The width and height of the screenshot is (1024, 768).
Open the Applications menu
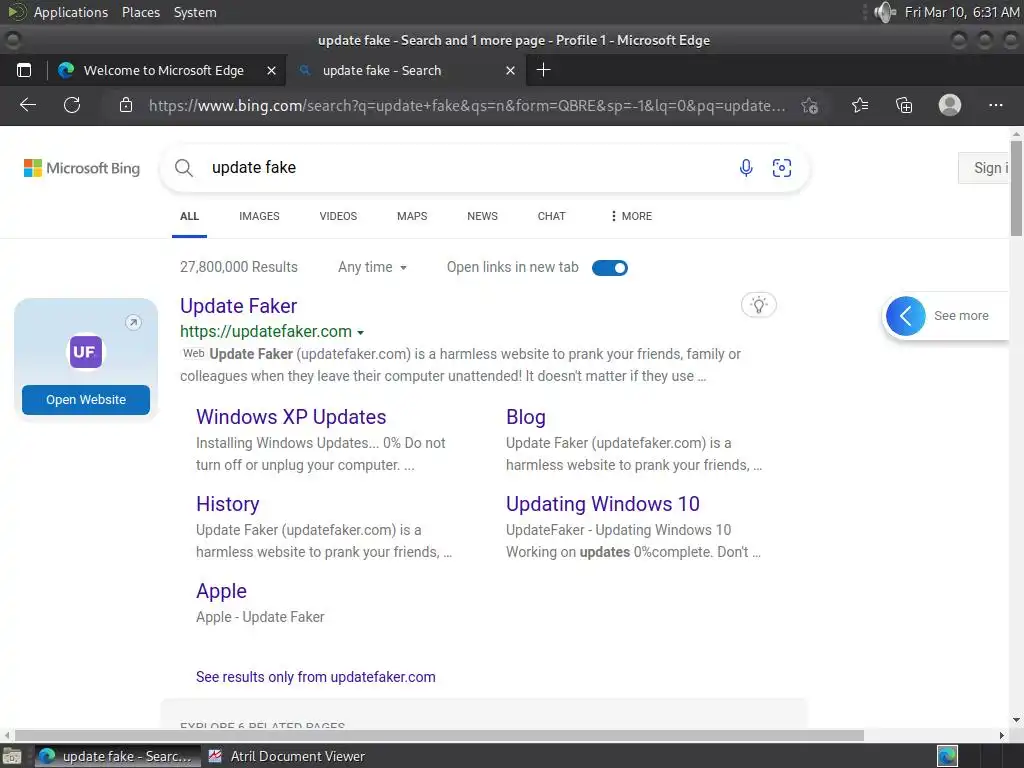tap(71, 12)
